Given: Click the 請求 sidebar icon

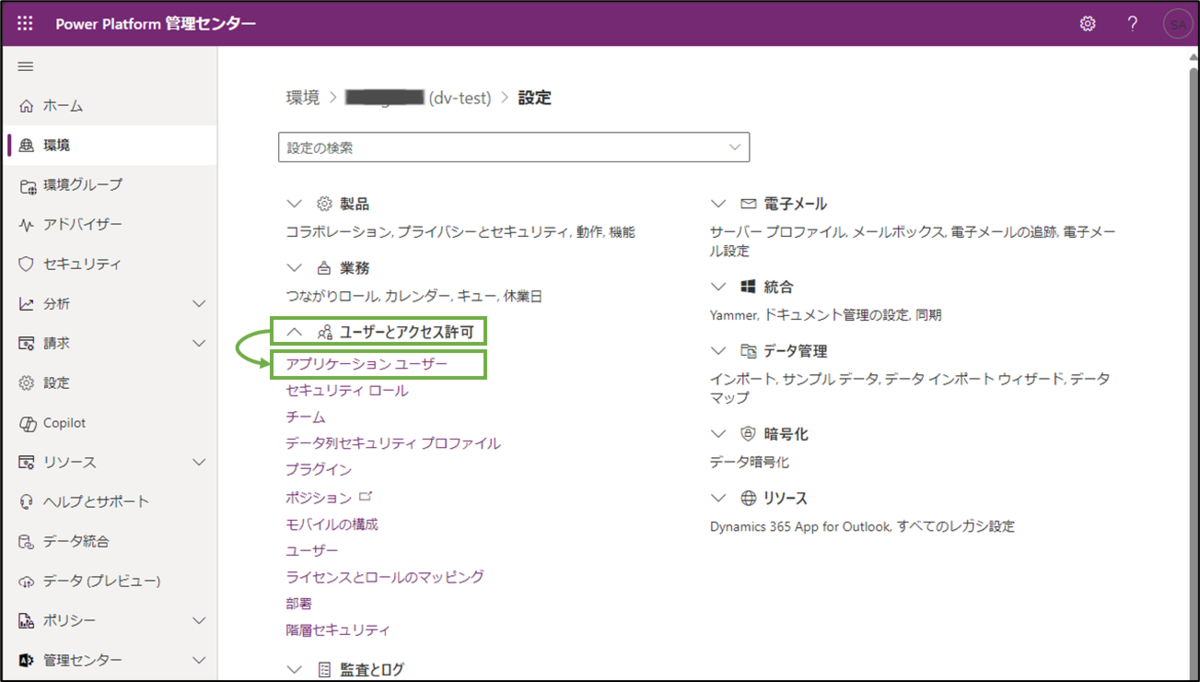Looking at the screenshot, I should [x=27, y=343].
